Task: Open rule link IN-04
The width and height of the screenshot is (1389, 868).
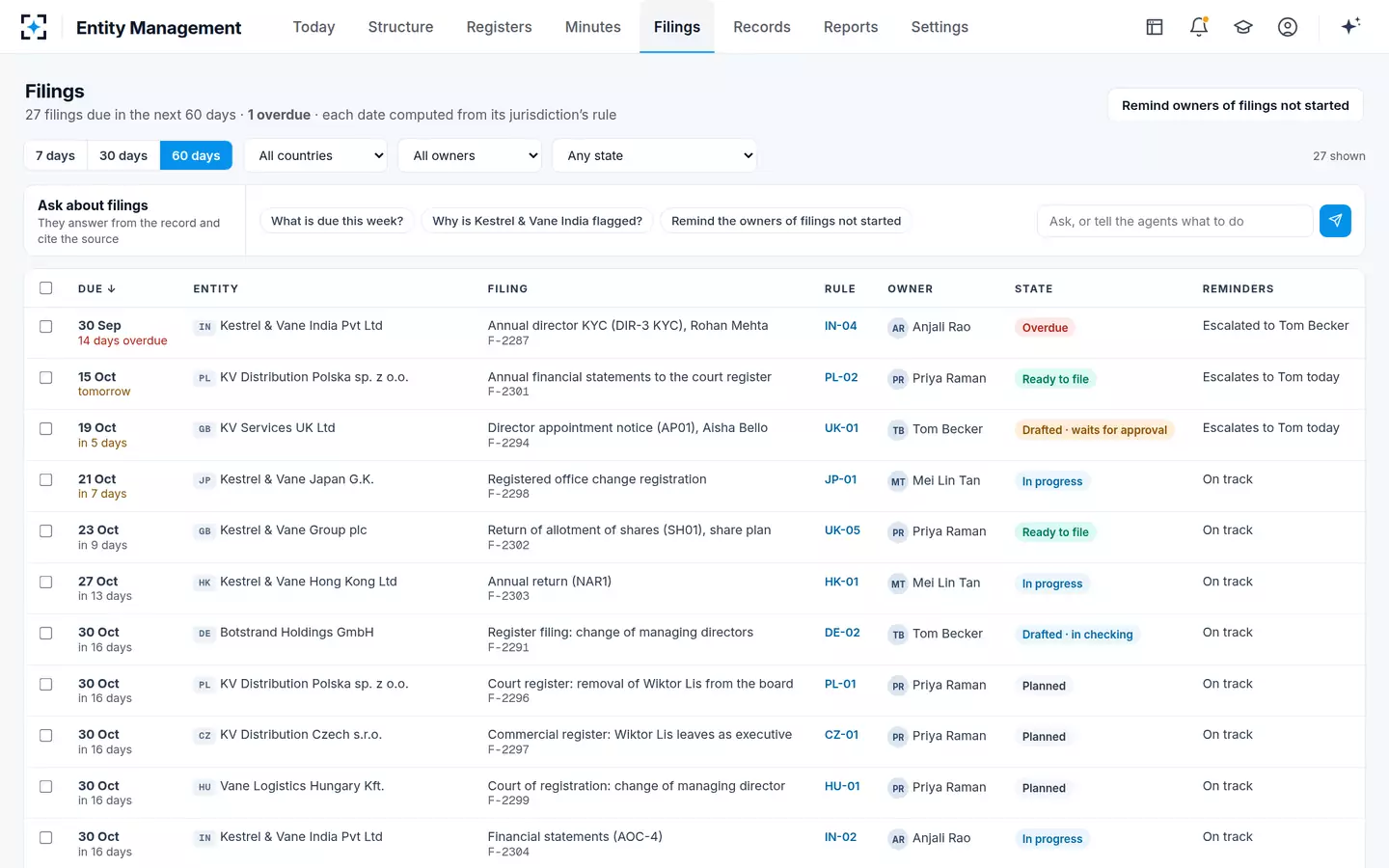Action: 840,326
